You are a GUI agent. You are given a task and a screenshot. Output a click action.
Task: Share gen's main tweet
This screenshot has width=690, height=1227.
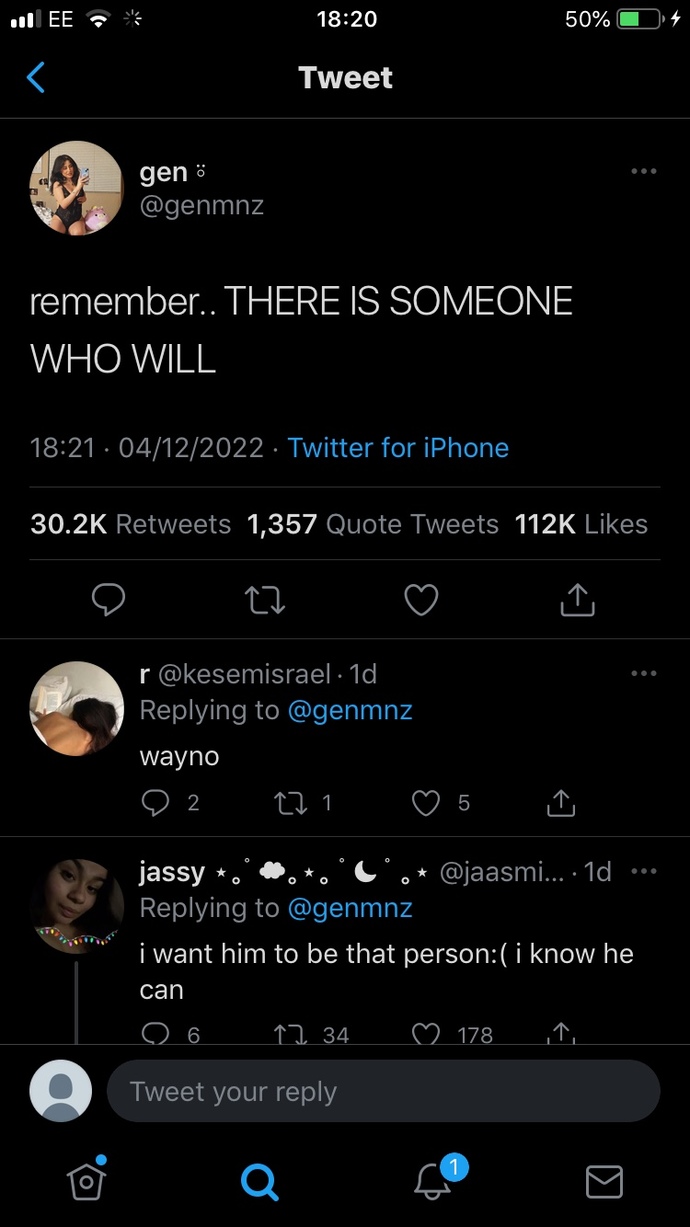pos(578,598)
